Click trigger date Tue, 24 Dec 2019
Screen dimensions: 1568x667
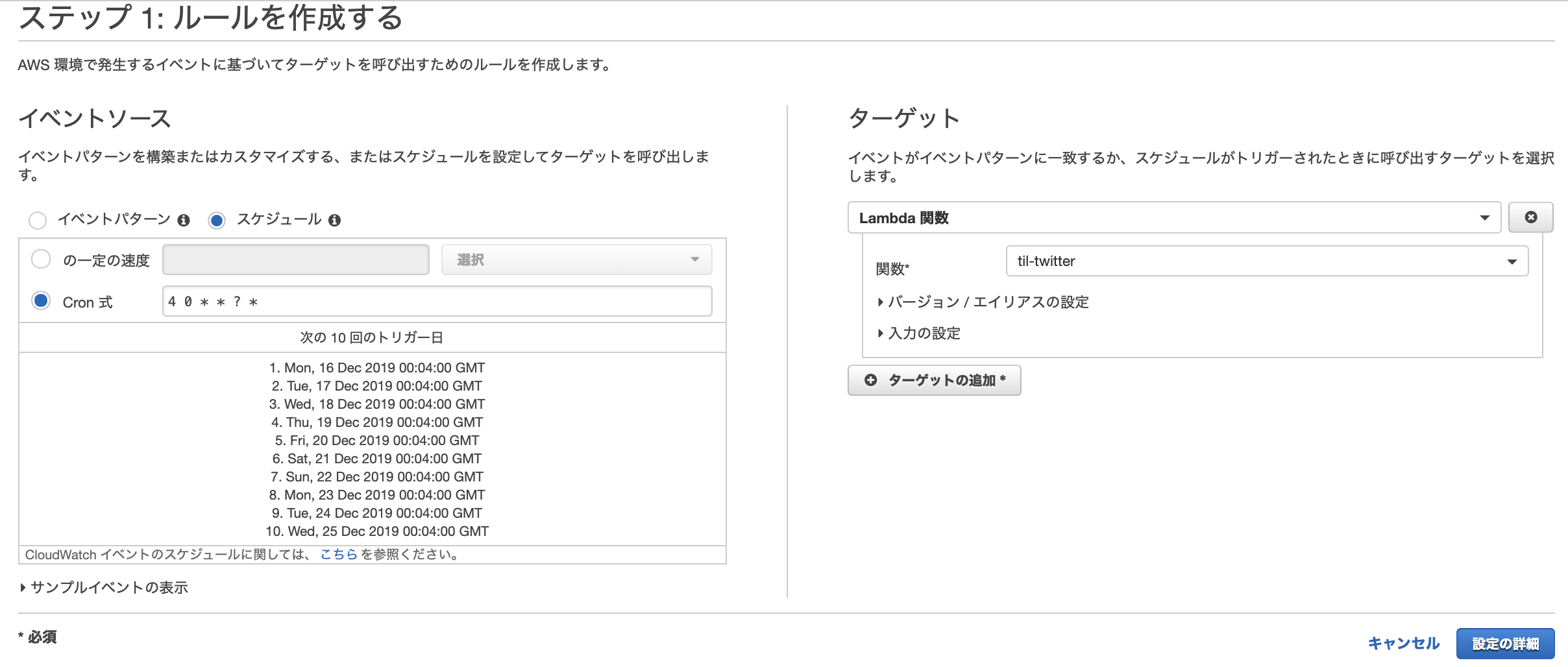click(377, 513)
